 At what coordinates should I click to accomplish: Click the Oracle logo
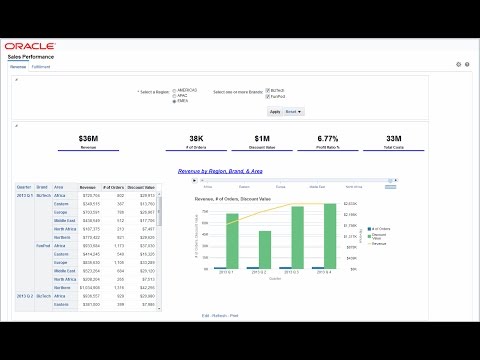point(30,46)
